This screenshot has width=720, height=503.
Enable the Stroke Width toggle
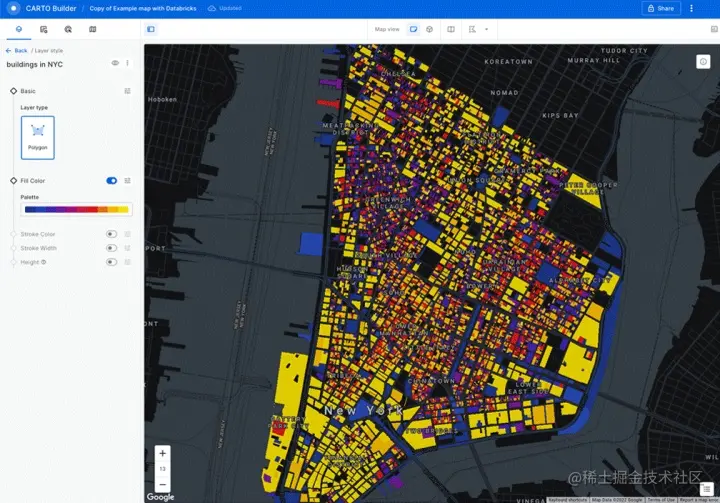pos(112,248)
